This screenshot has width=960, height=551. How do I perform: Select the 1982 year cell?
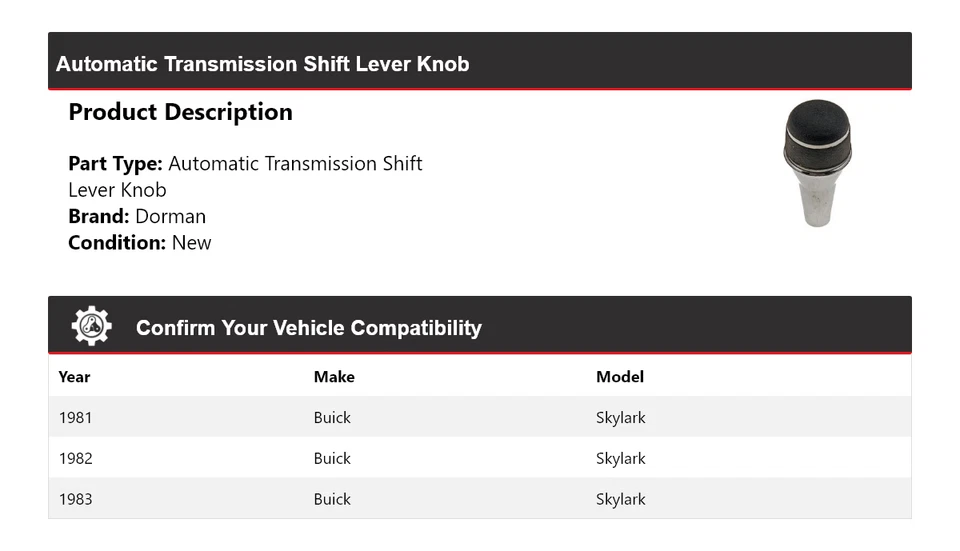point(75,458)
